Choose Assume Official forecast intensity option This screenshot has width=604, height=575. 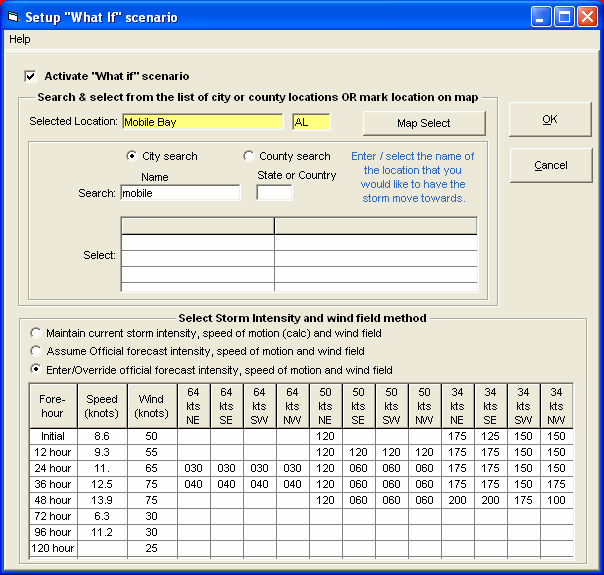(x=37, y=351)
